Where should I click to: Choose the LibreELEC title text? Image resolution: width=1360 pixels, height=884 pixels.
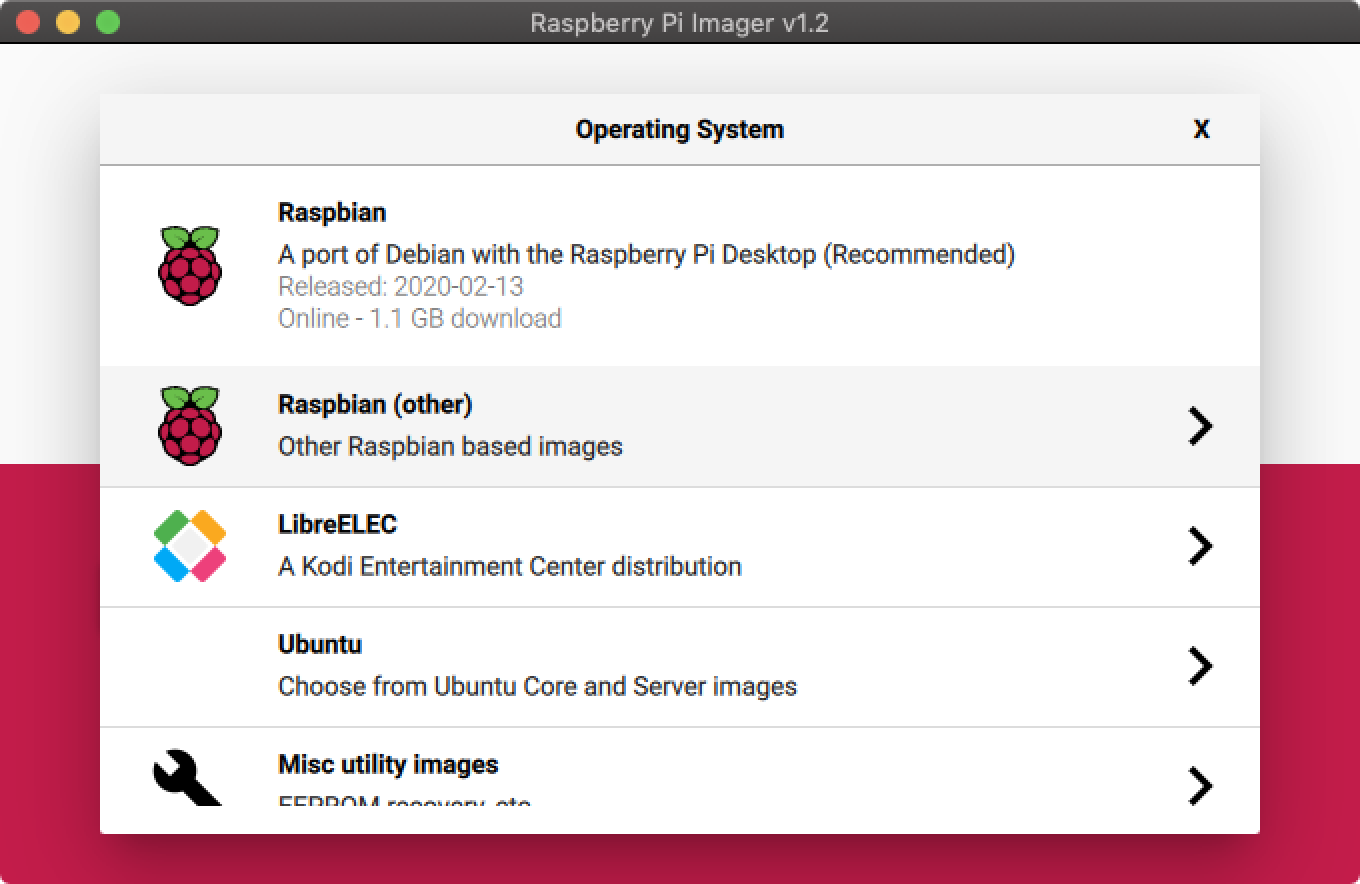tap(337, 524)
